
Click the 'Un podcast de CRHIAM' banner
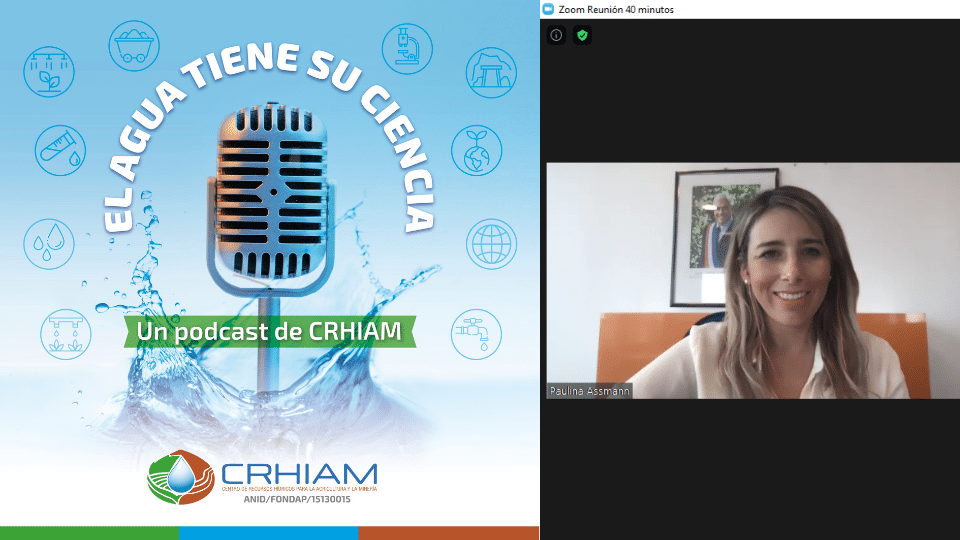click(269, 331)
